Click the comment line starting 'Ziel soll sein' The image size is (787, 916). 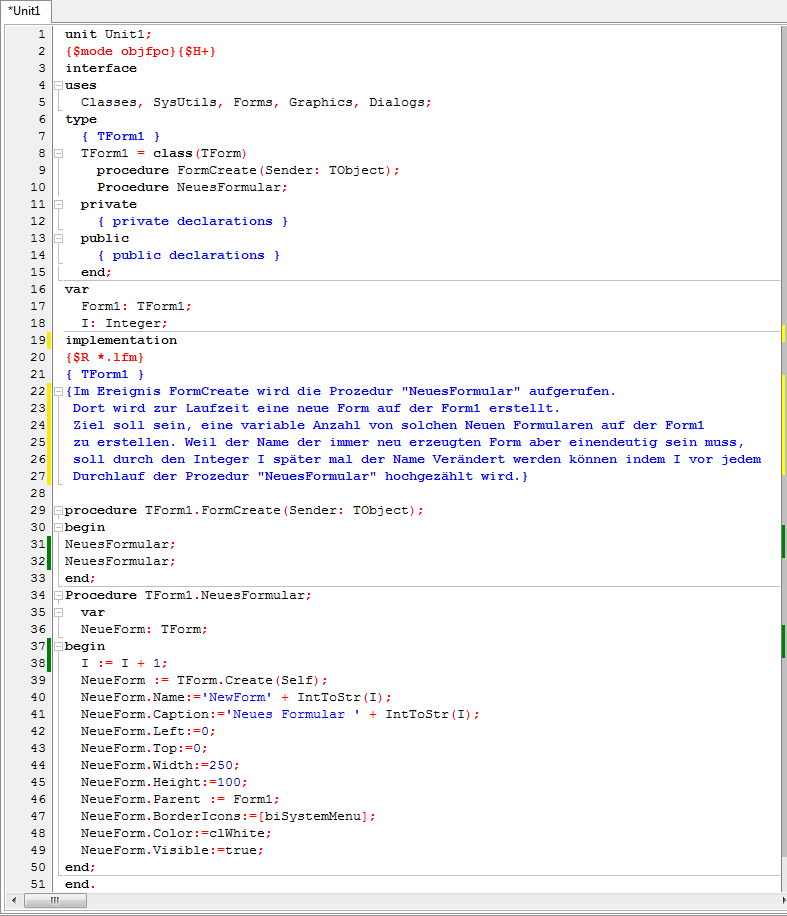point(389,425)
